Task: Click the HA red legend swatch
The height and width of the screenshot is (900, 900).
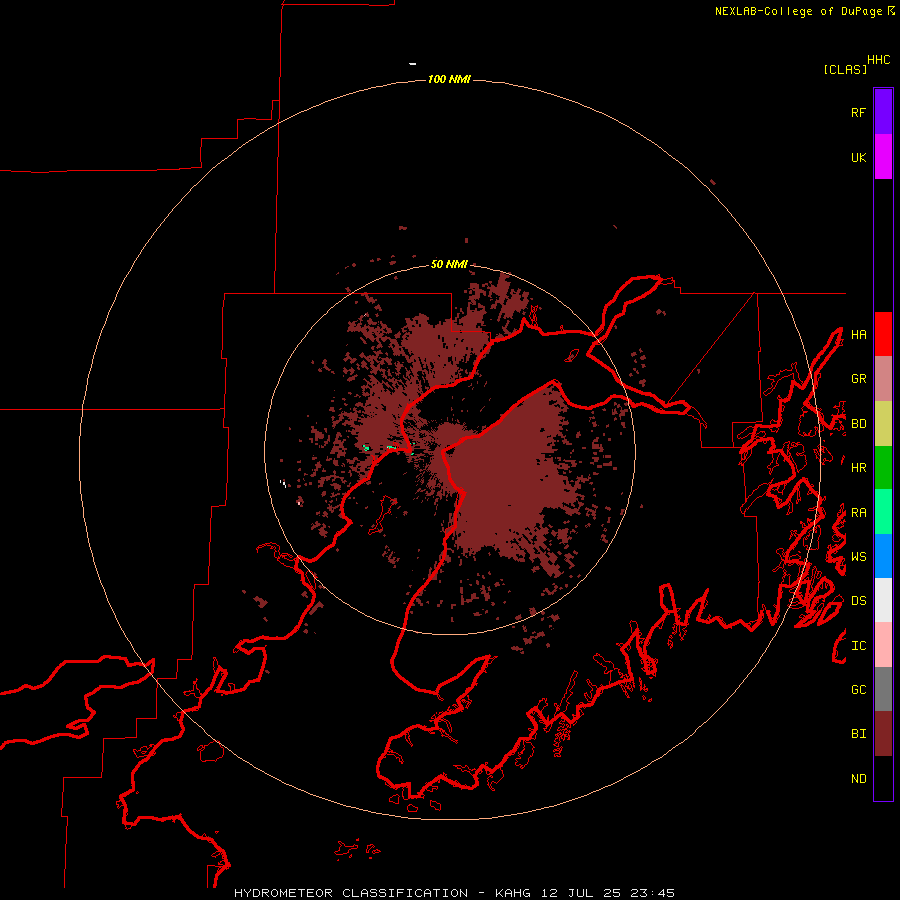Action: 883,334
